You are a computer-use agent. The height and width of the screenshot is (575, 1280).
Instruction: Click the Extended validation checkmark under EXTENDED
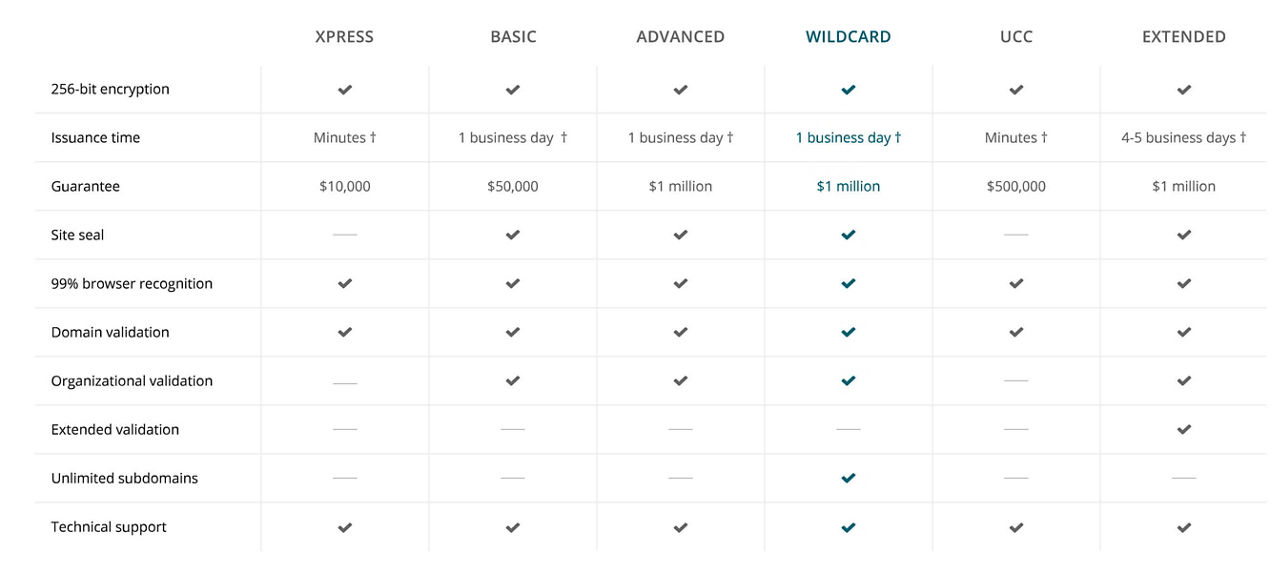click(1184, 429)
